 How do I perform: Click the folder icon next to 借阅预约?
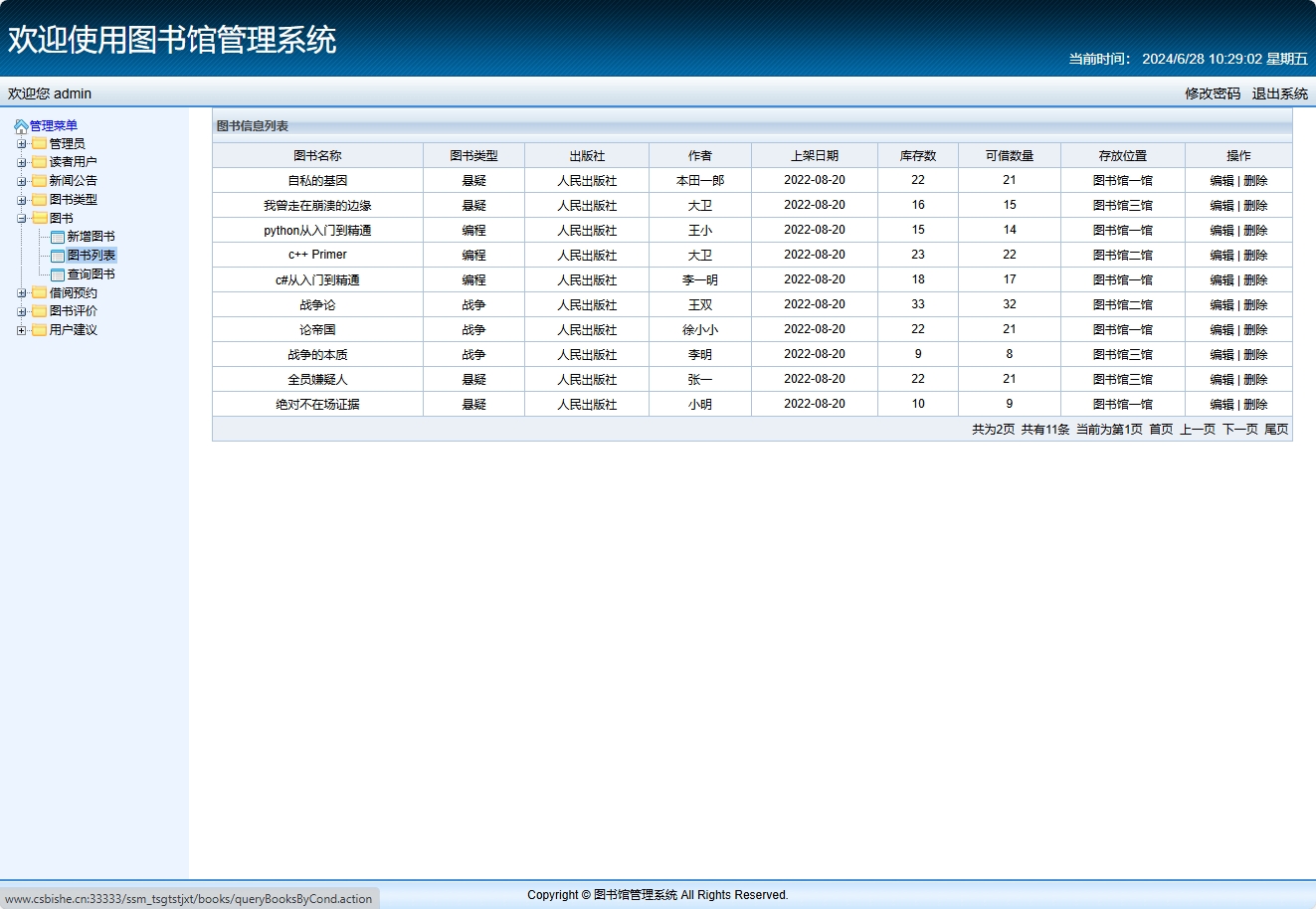(40, 293)
